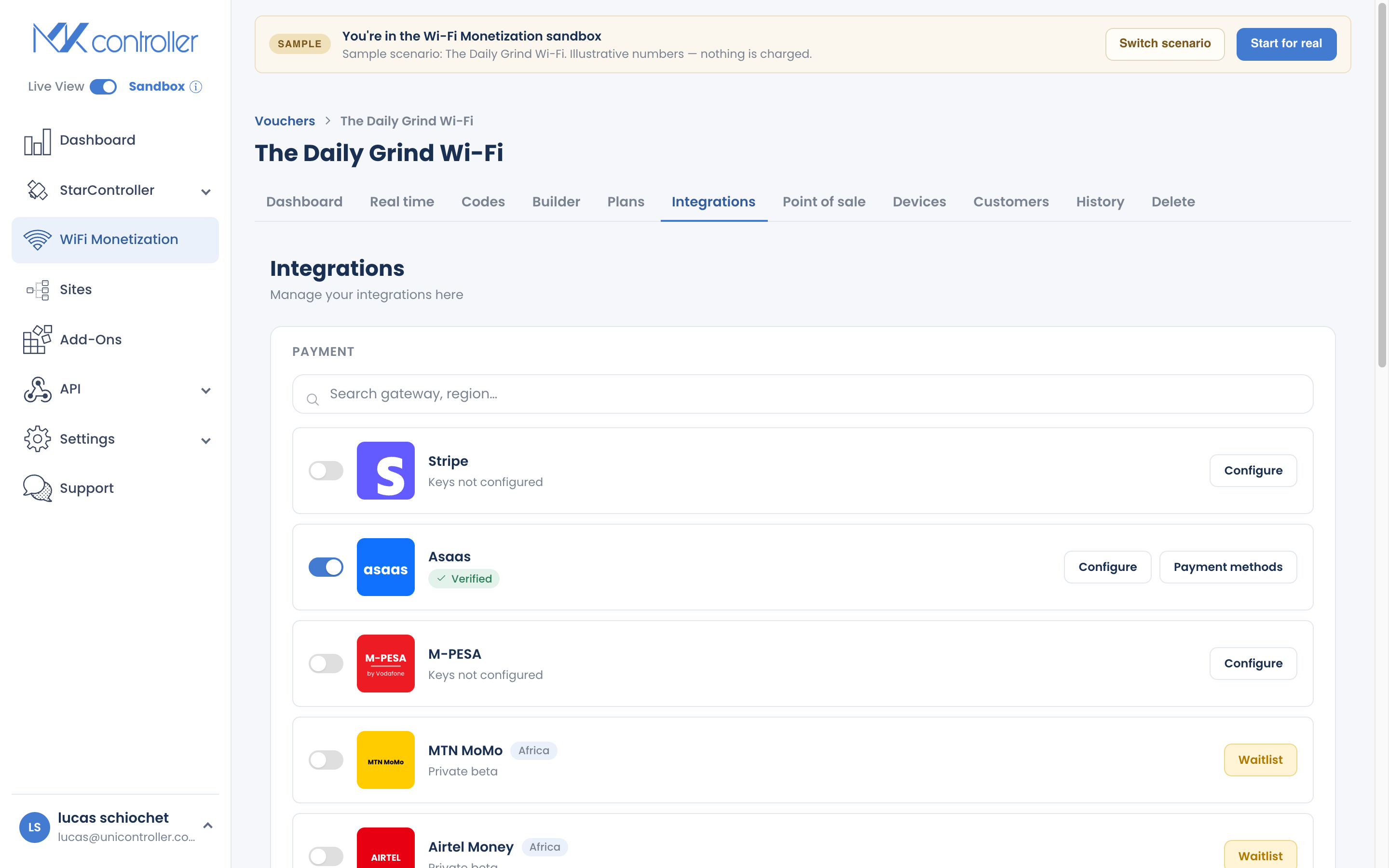The image size is (1389, 868).
Task: Click the Airtel Money Africa tag
Action: tap(544, 847)
